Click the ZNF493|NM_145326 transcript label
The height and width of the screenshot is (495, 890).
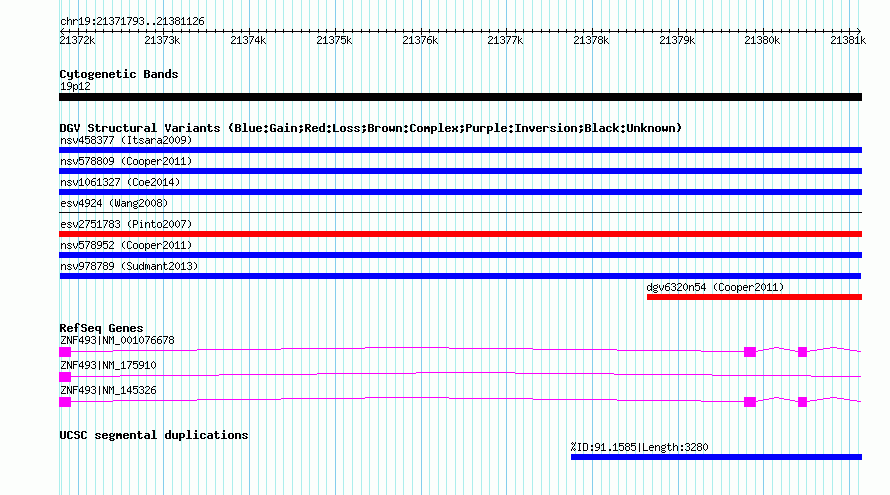(108, 391)
